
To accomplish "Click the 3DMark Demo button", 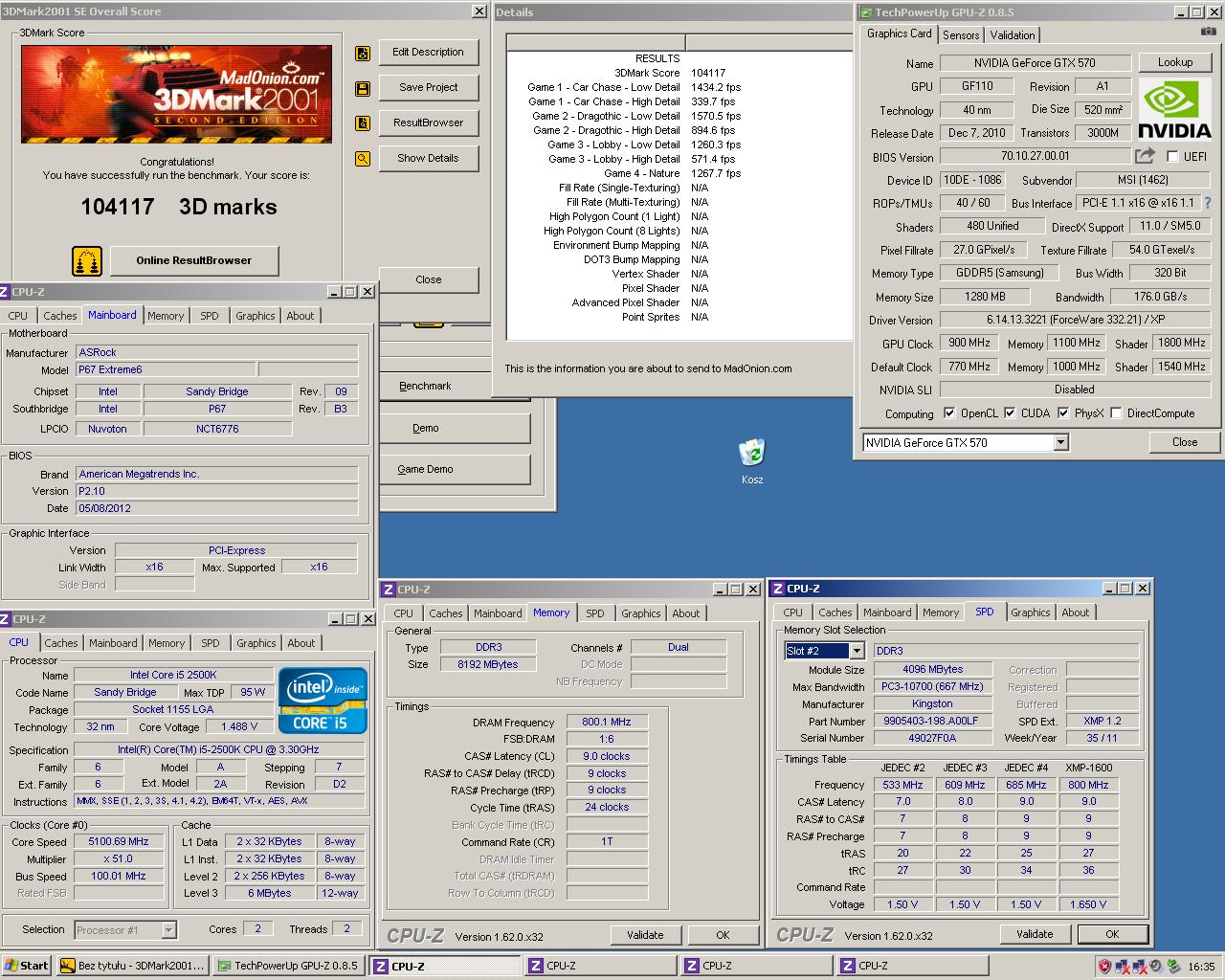I will tap(456, 428).
